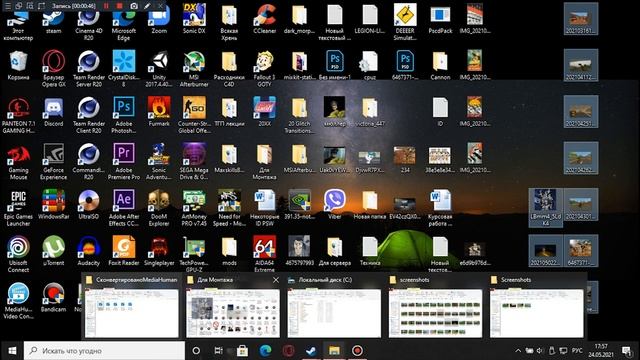Open GeForce Experience shortcut
The image size is (640, 360).
(x=53, y=162)
